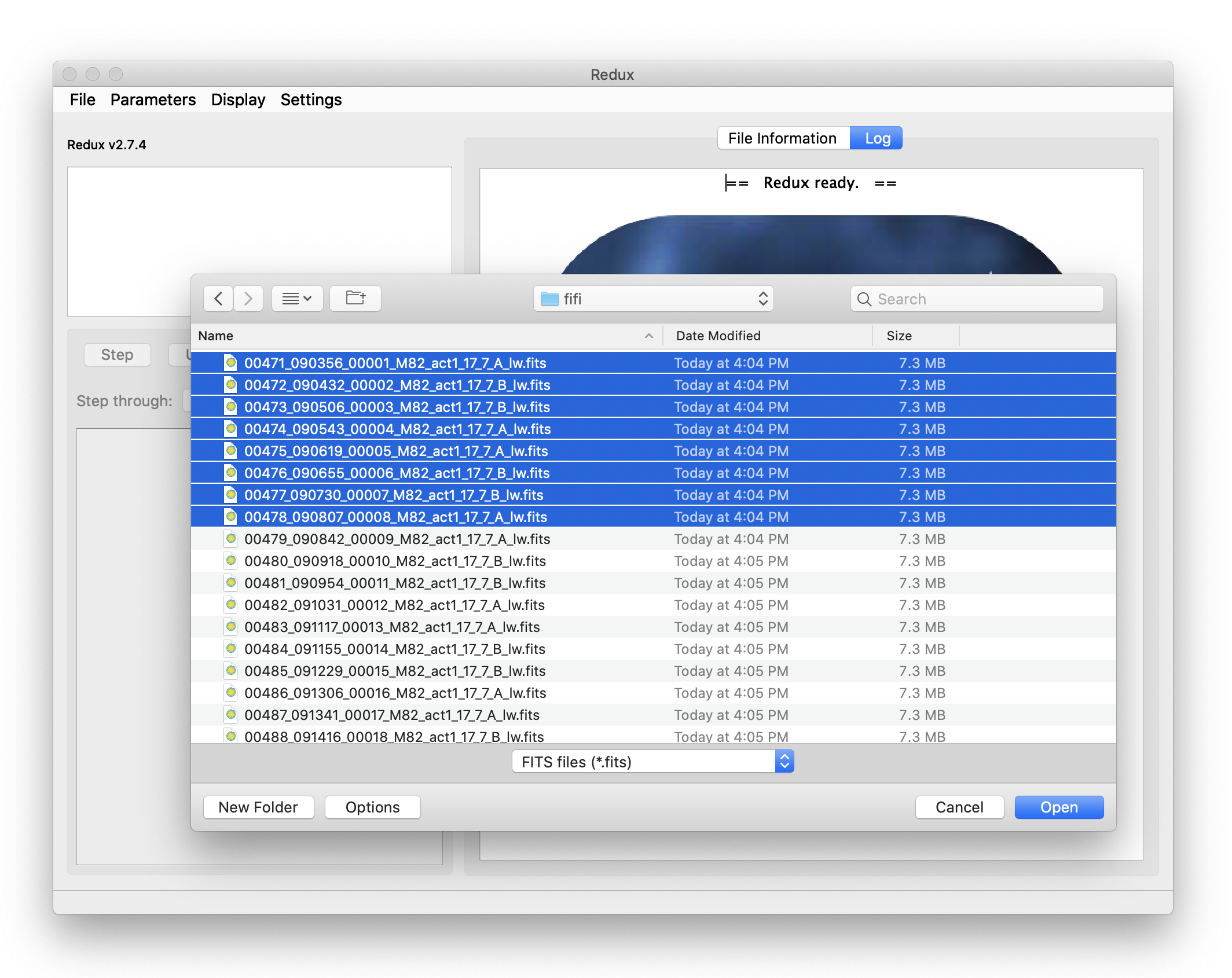
Task: Switch to File Information tab
Action: tap(781, 138)
